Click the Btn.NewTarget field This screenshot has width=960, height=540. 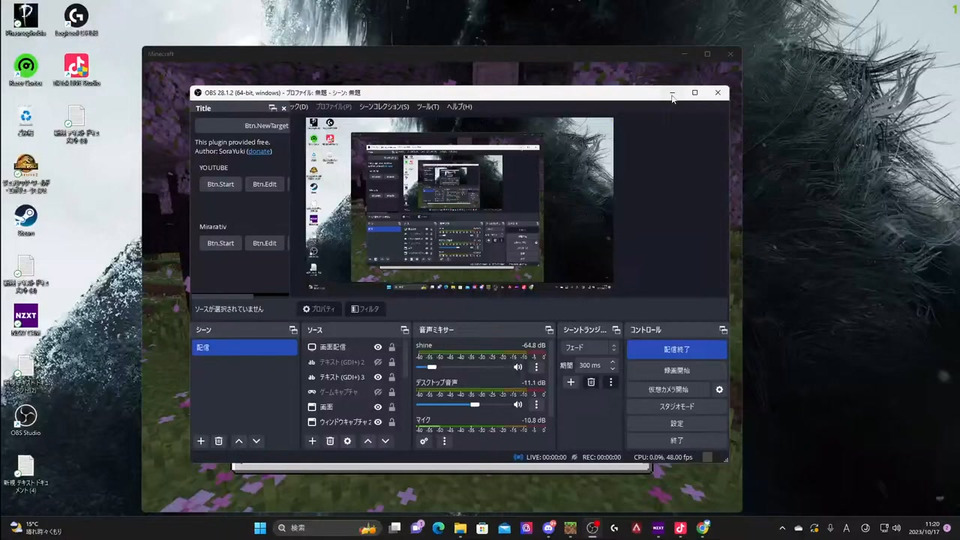242,126
